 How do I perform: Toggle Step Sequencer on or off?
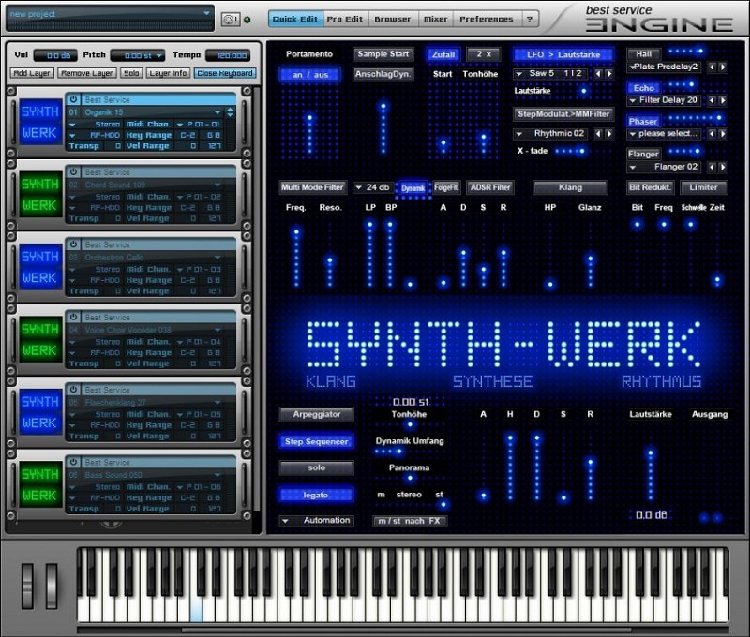tap(316, 441)
